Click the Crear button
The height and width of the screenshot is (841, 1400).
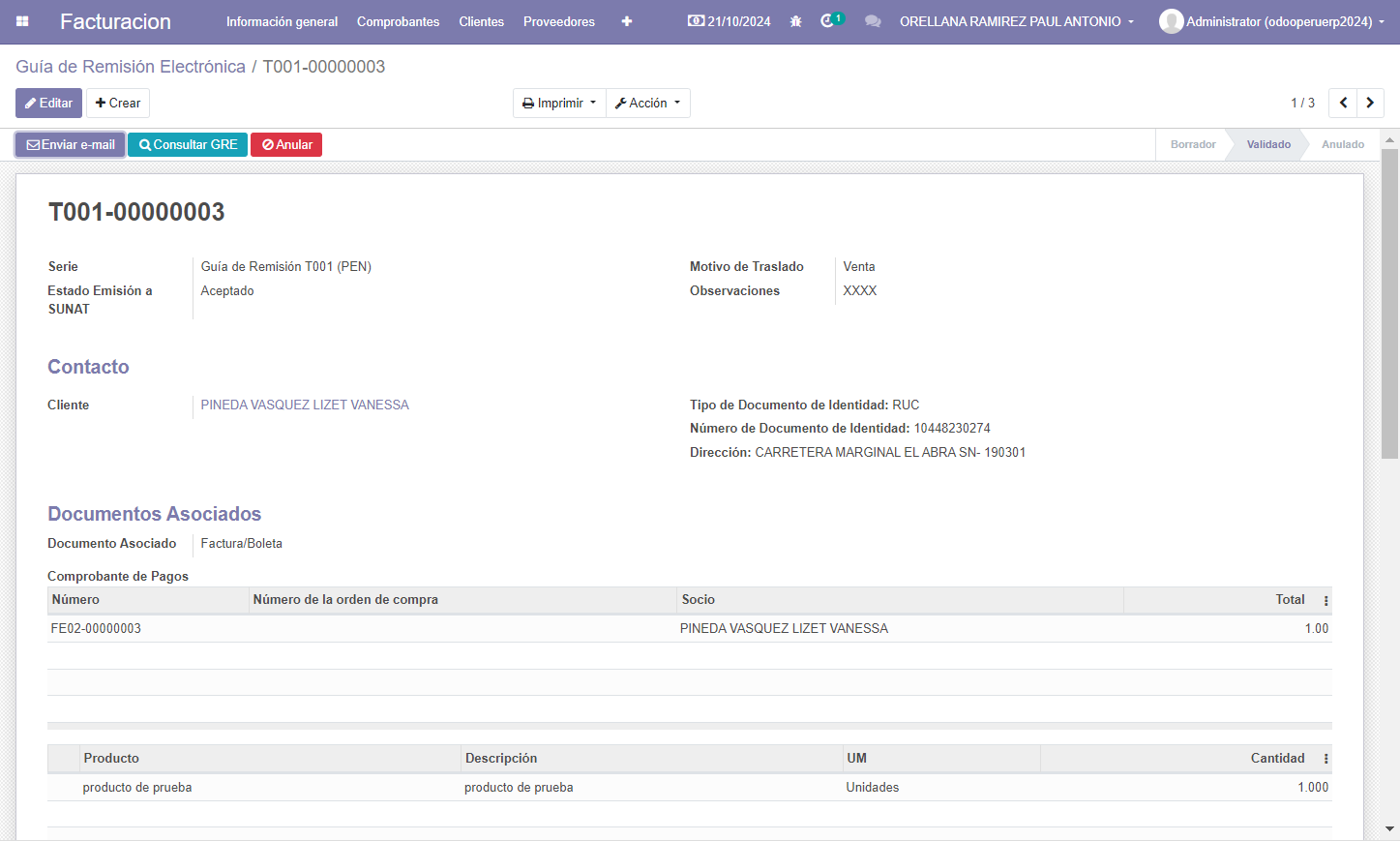(118, 103)
